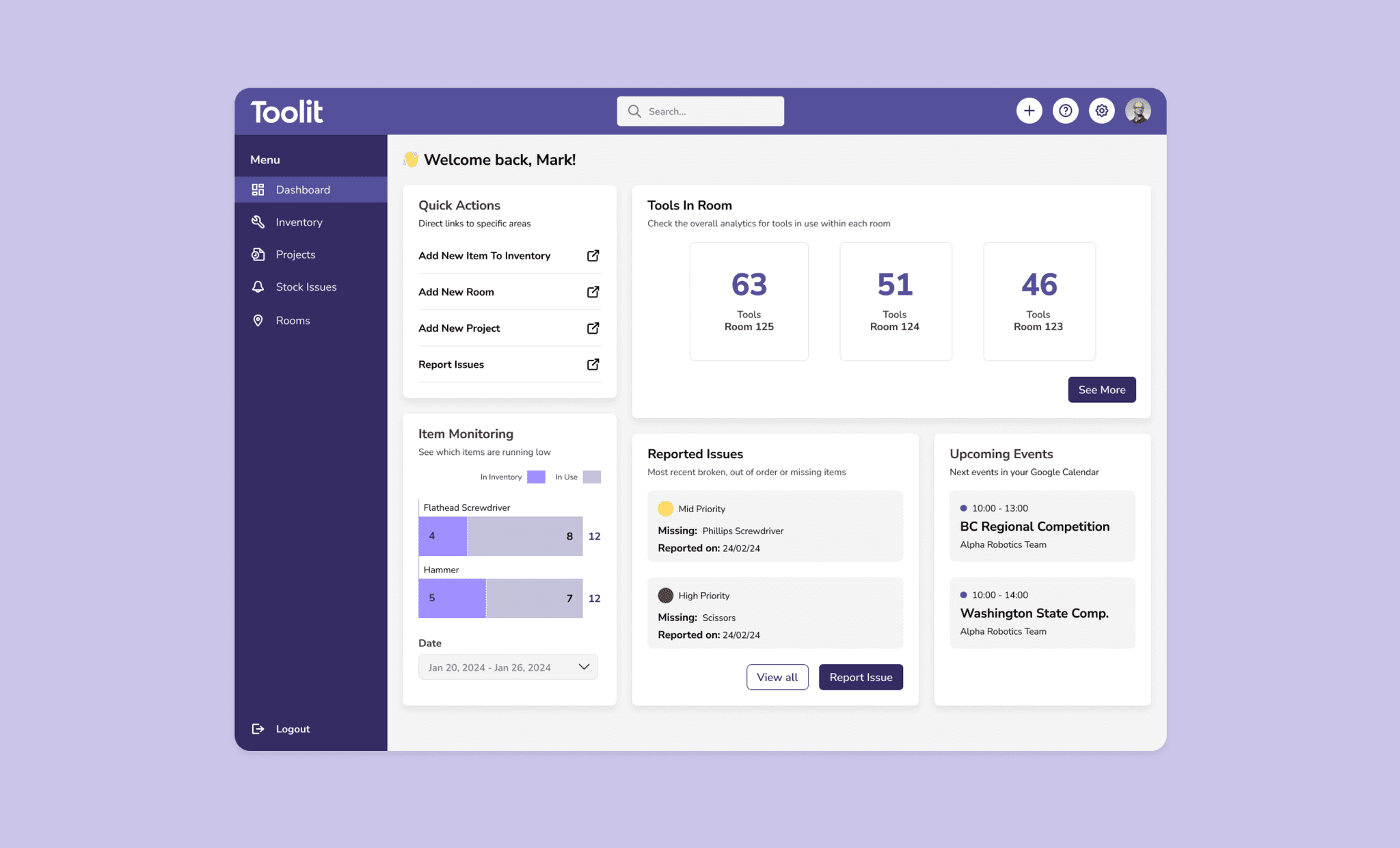Click the View all button

tap(777, 677)
